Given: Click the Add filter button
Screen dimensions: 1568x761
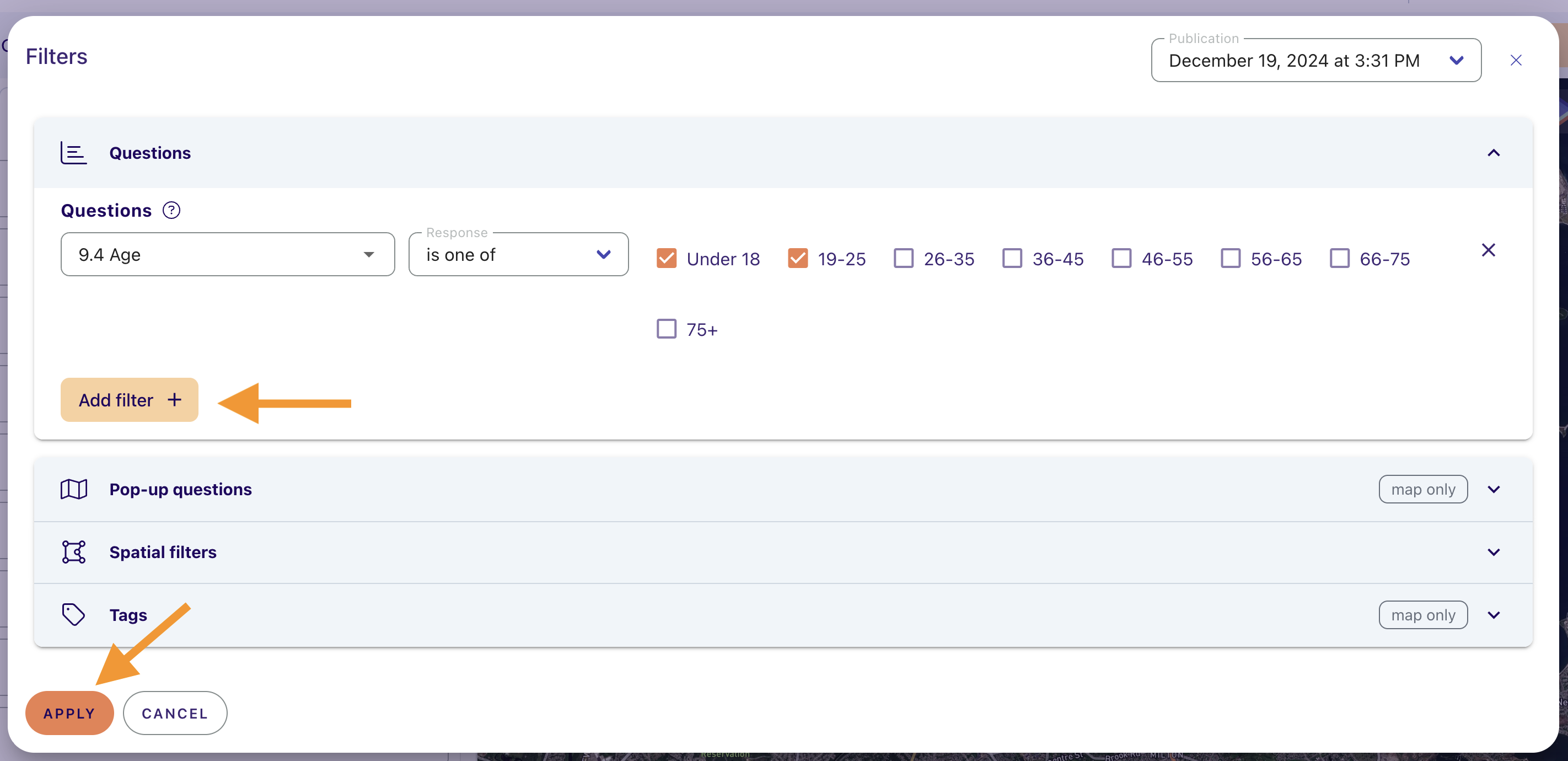Looking at the screenshot, I should pyautogui.click(x=130, y=400).
